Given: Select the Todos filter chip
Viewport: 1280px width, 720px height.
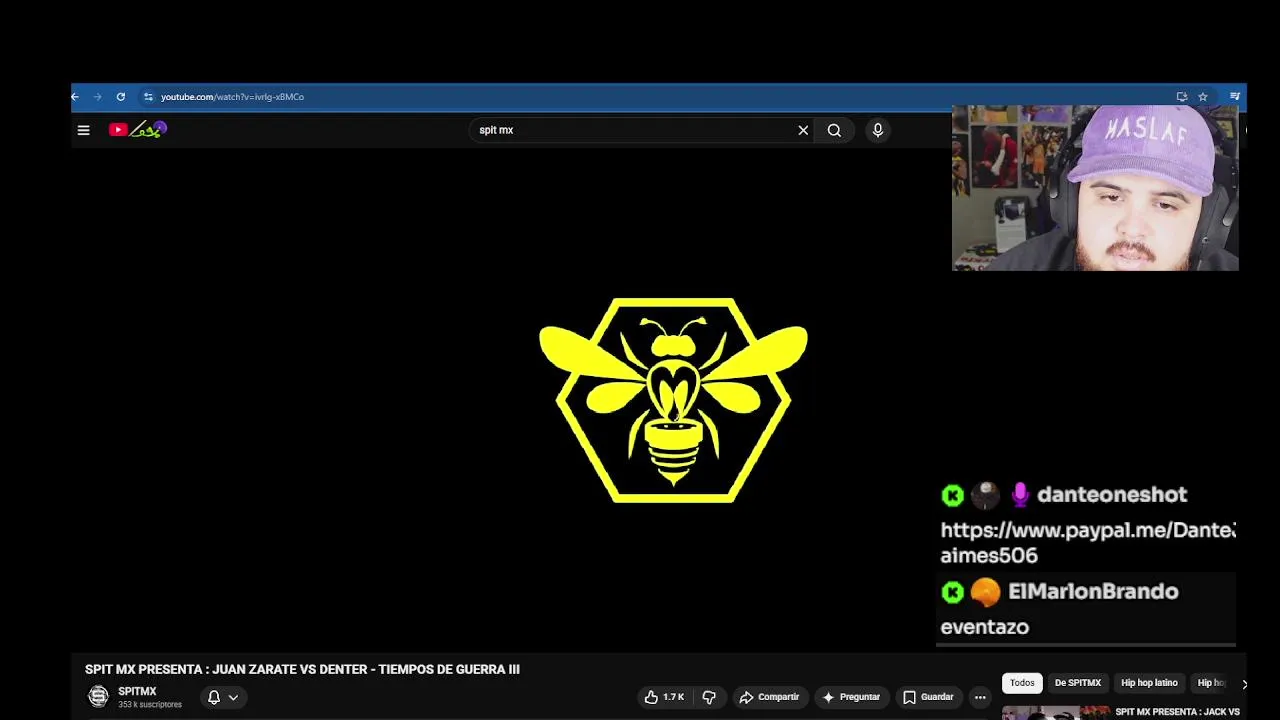Looking at the screenshot, I should point(1022,683).
